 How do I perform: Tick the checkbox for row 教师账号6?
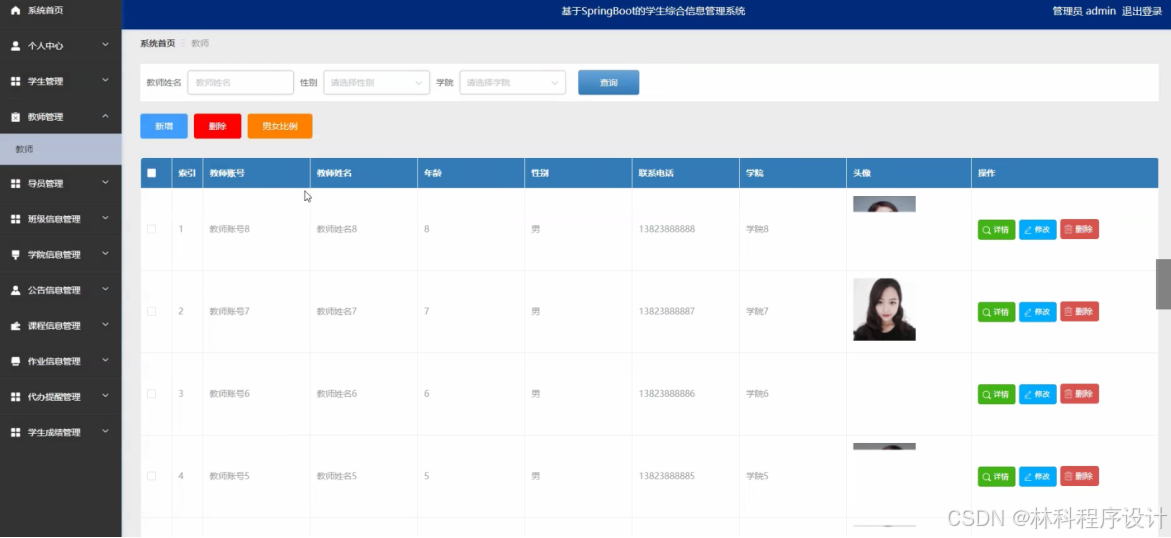tap(152, 393)
